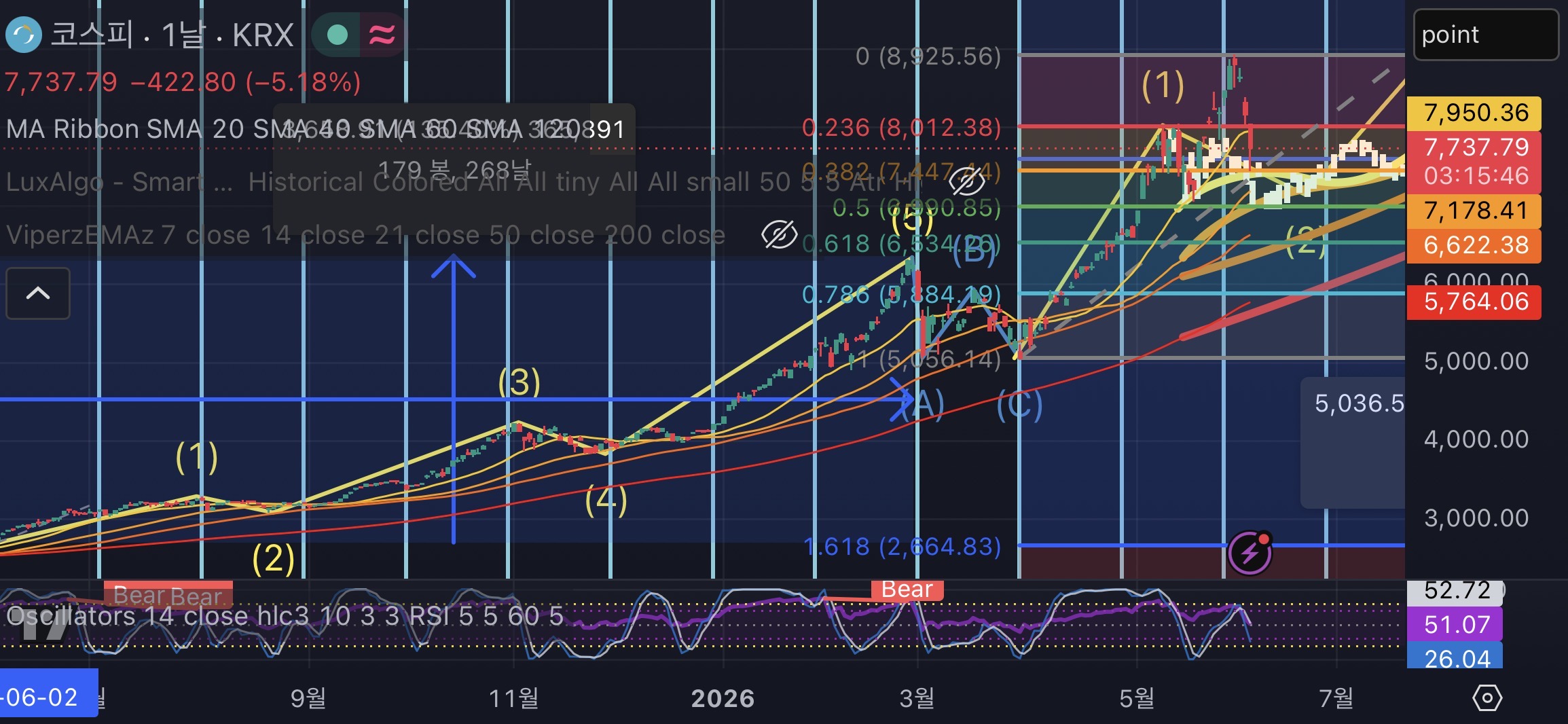Viewport: 1568px width, 724px height.
Task: Click the 2026 time axis label
Action: [723, 698]
